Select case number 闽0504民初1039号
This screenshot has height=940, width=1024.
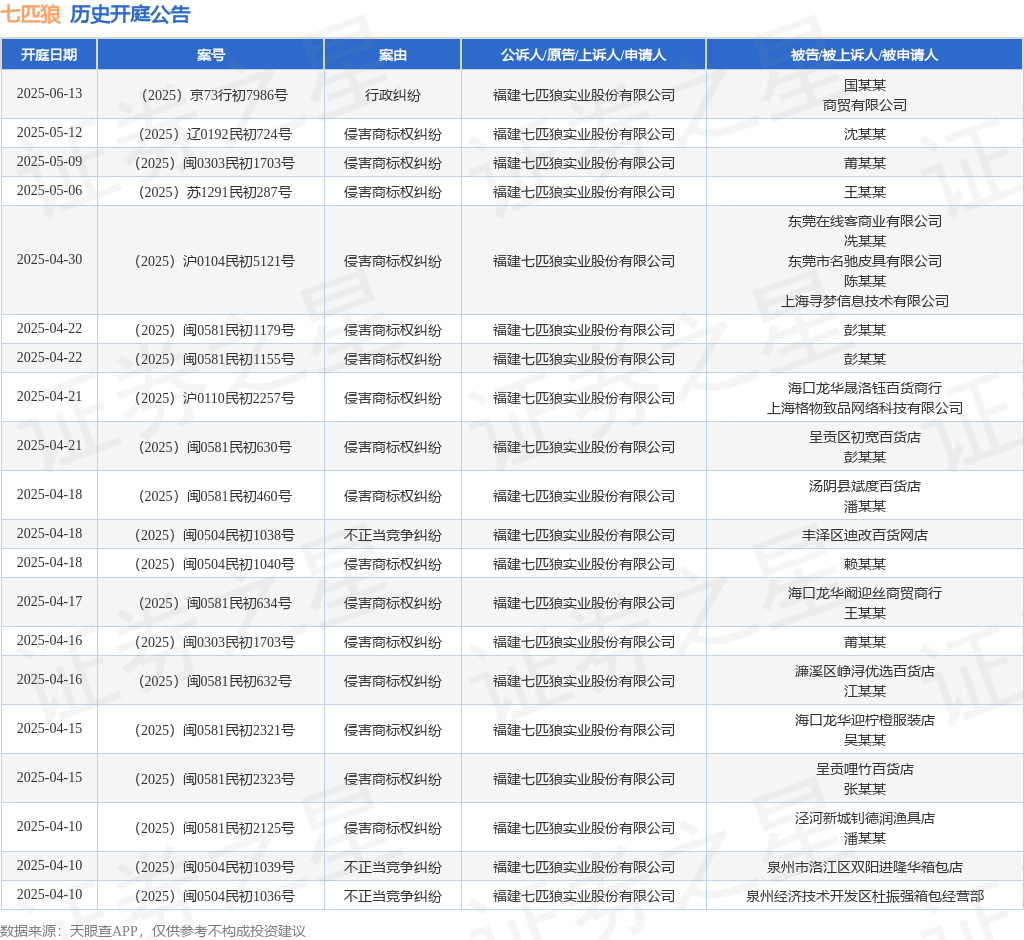214,867
